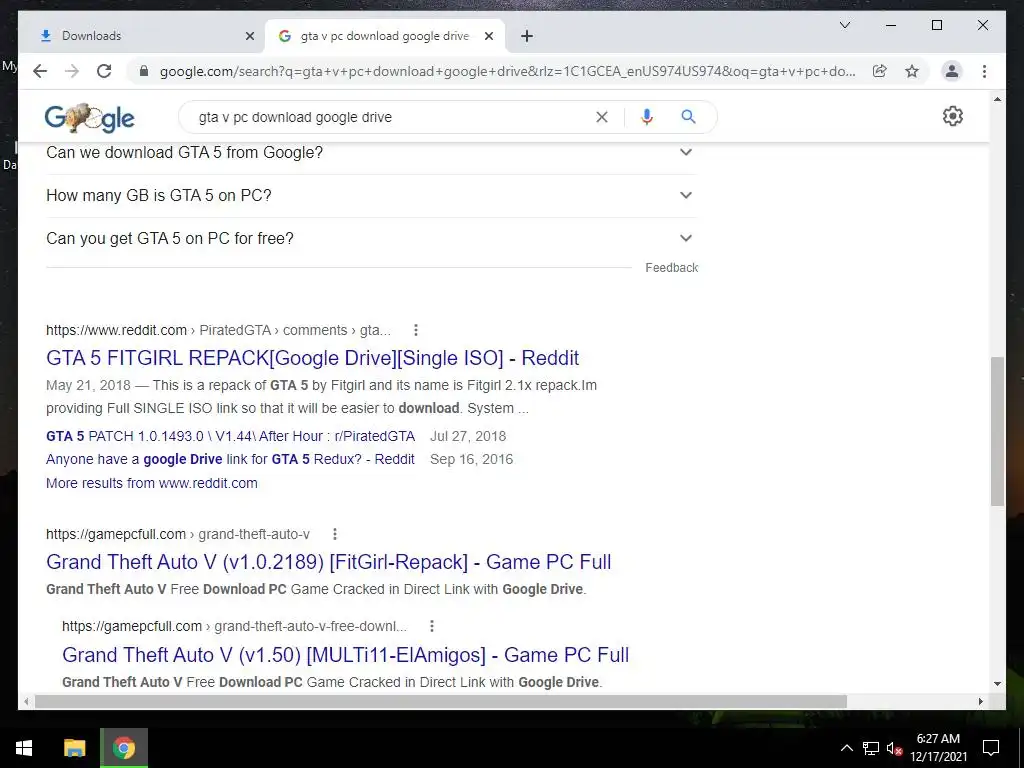Close the Downloads tab
Viewport: 1024px width, 768px height.
[x=249, y=36]
